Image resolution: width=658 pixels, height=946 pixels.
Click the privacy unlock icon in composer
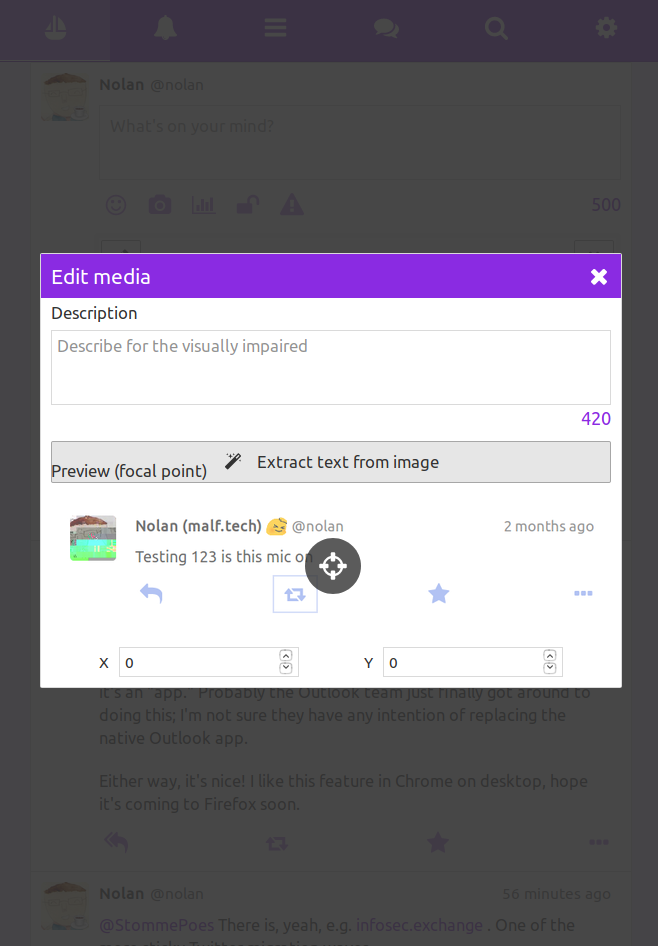[248, 205]
